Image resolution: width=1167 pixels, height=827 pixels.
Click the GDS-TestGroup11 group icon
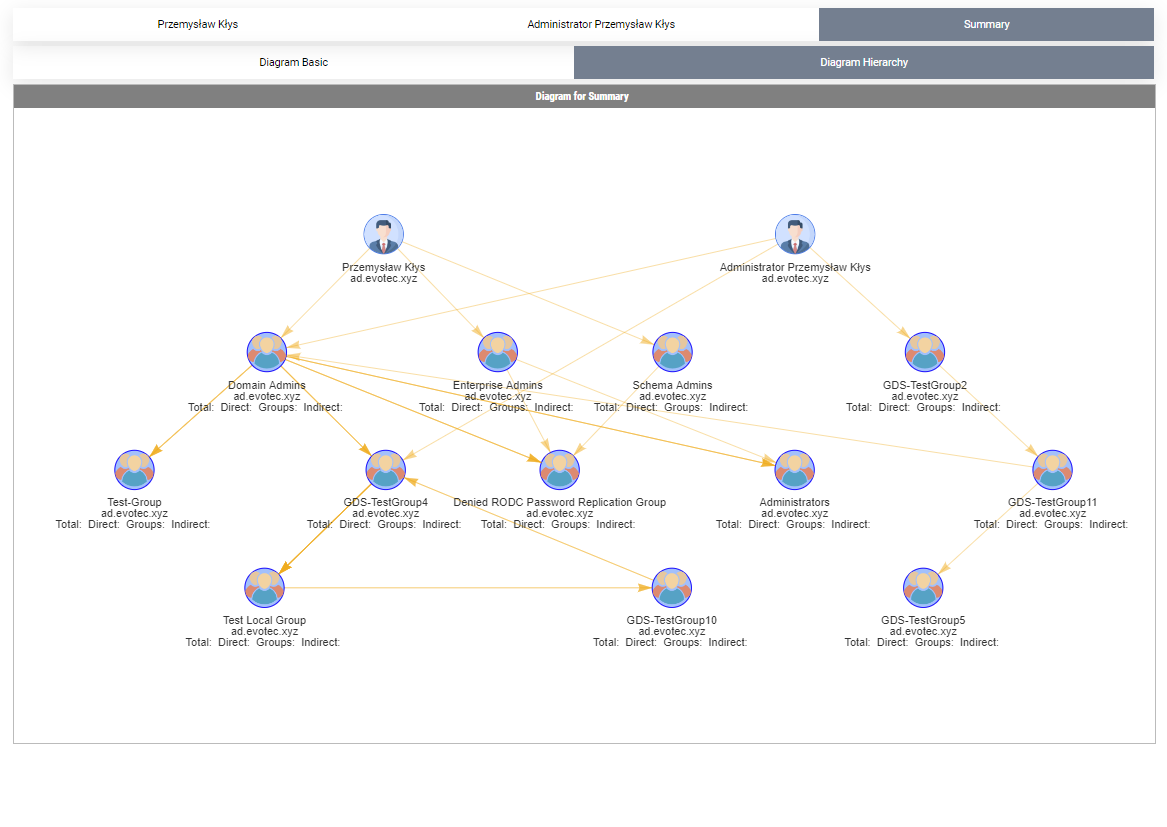click(x=1052, y=469)
